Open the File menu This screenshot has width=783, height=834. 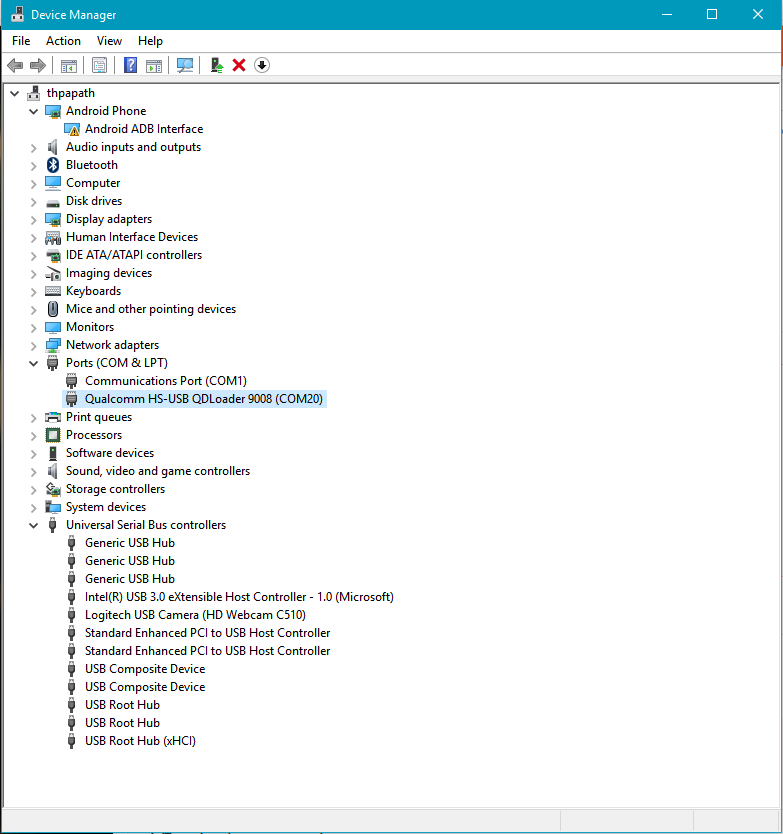point(21,41)
